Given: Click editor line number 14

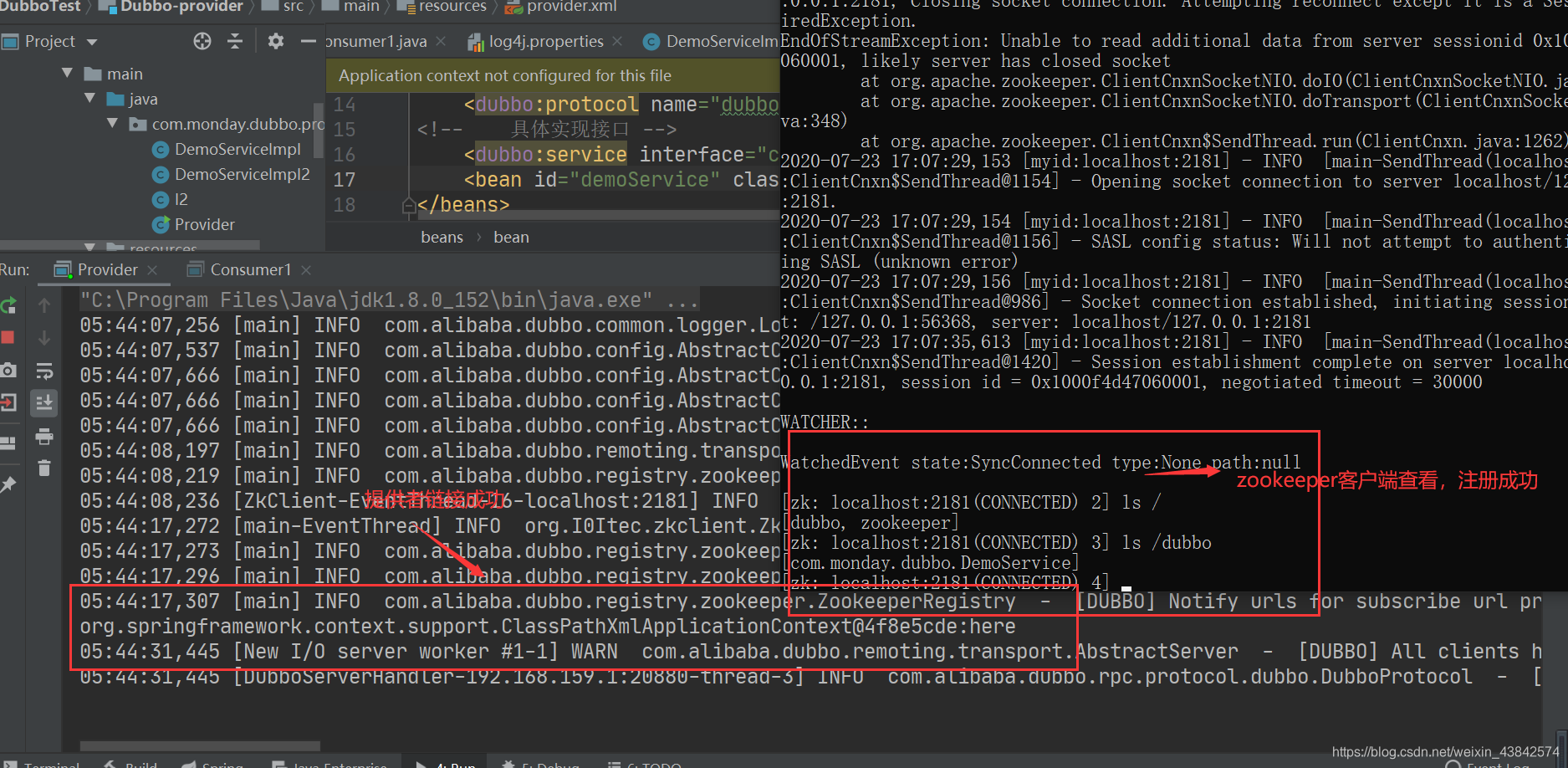Looking at the screenshot, I should 345,105.
